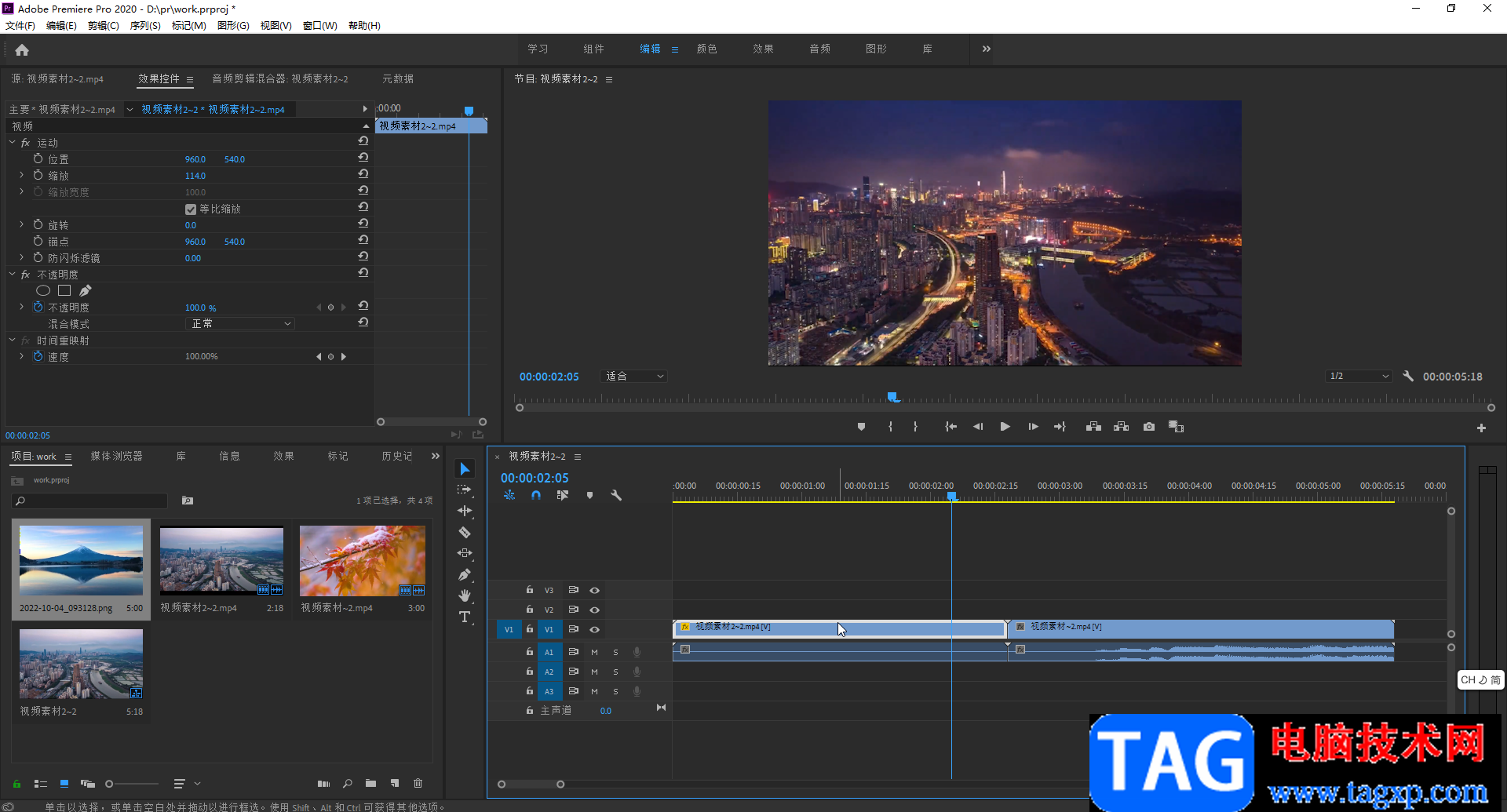Hide the V1 track with the eye icon
Image resolution: width=1507 pixels, height=812 pixels.
(x=595, y=629)
